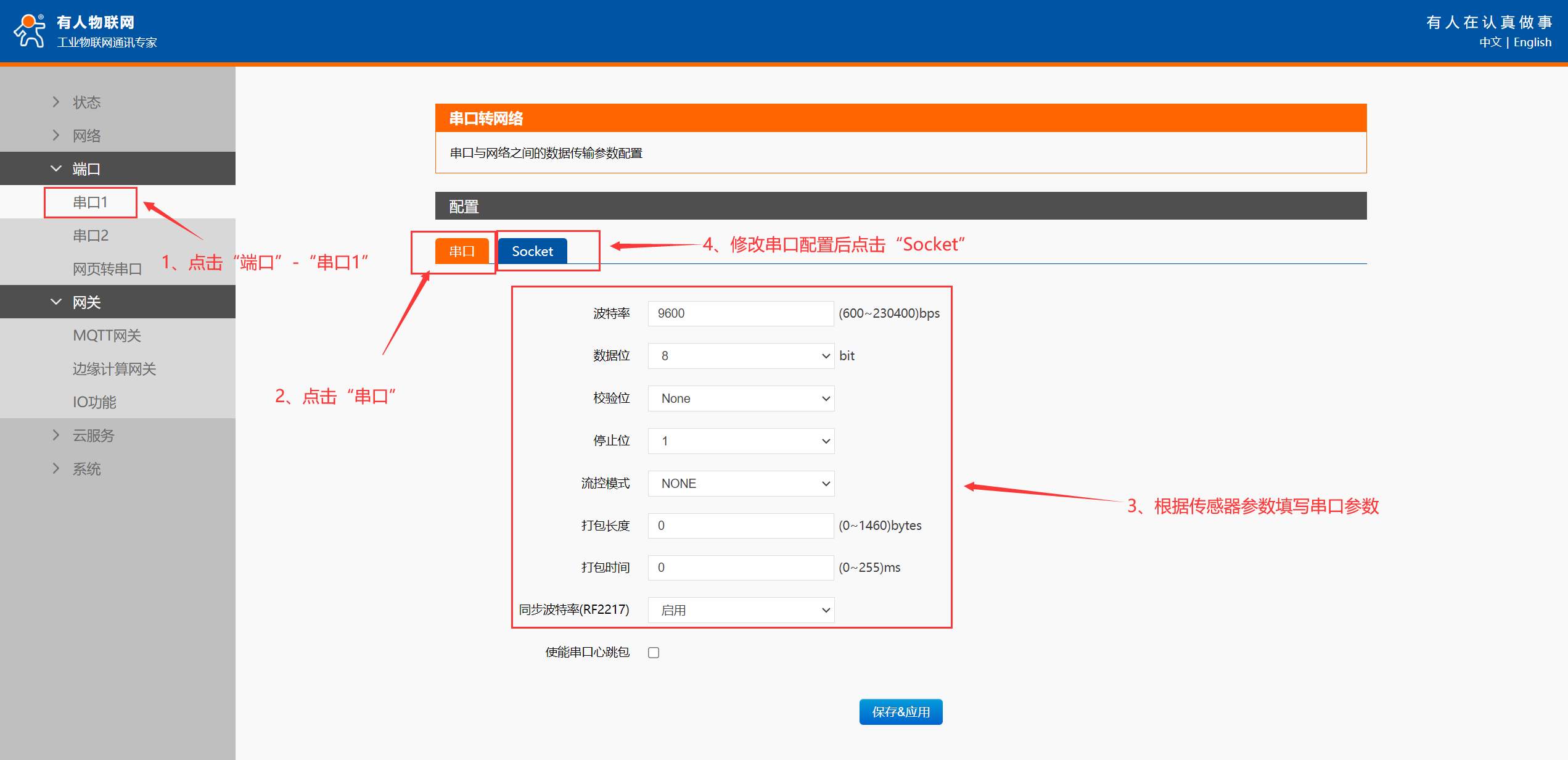Collapse the 端口 section chevron

click(x=56, y=168)
